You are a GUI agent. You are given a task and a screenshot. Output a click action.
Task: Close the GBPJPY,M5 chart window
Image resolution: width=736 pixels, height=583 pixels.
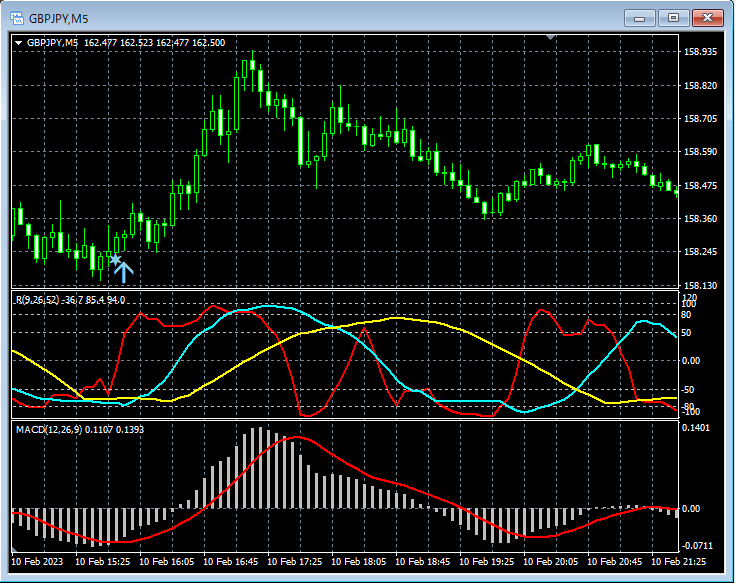pyautogui.click(x=708, y=18)
